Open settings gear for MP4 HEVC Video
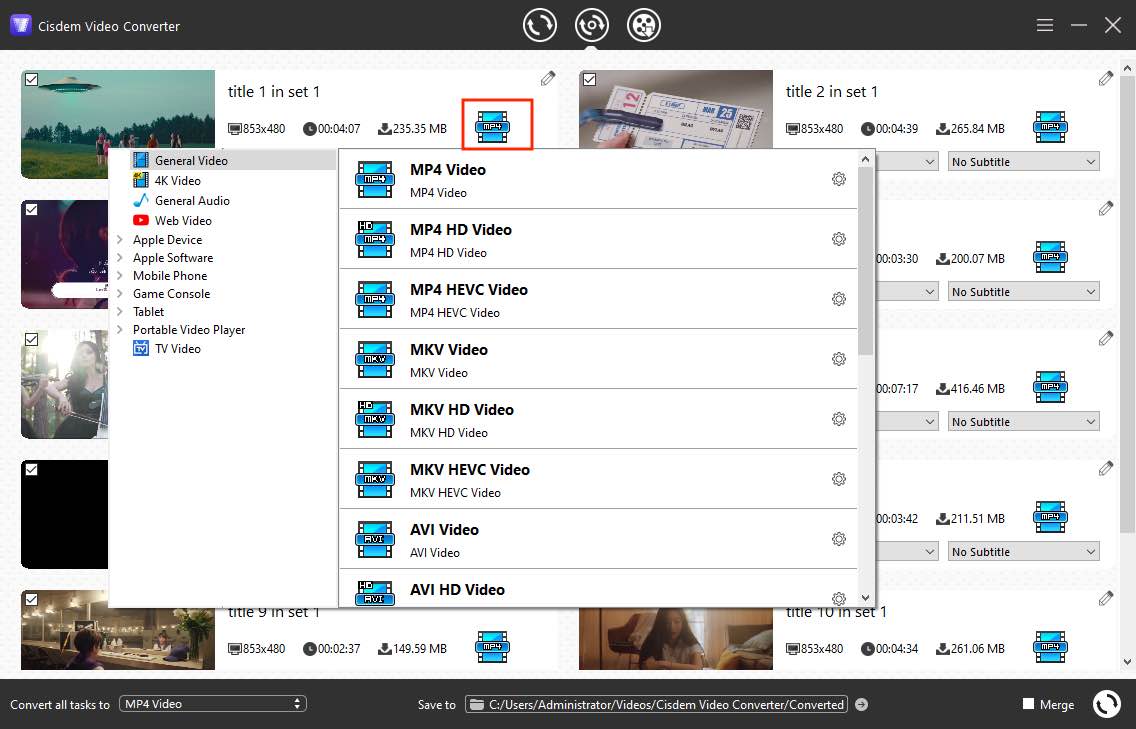 [x=839, y=299]
